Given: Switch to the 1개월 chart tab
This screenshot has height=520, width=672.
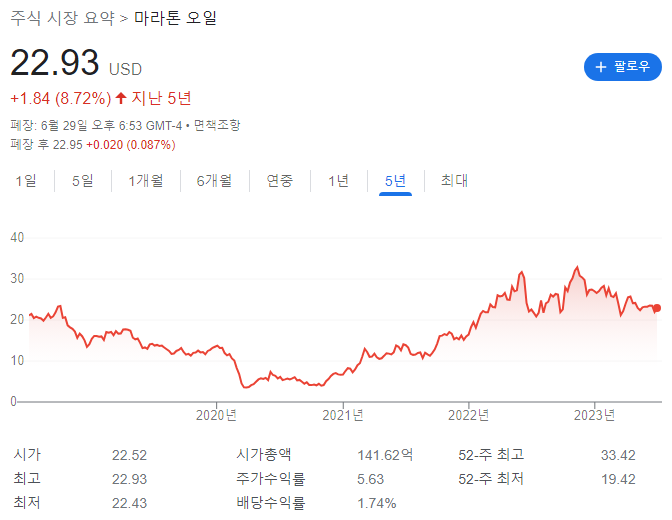Looking at the screenshot, I should tap(146, 180).
